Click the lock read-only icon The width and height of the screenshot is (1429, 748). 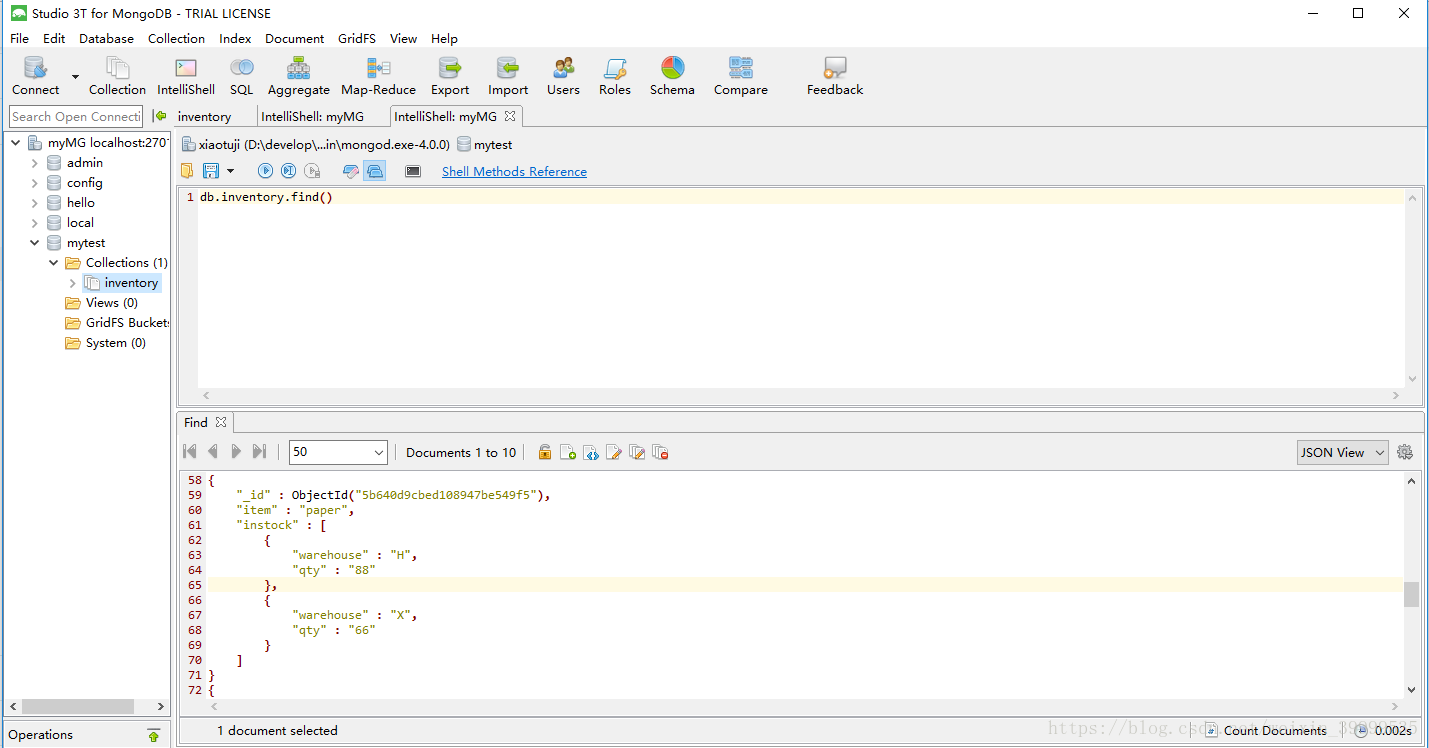544,452
